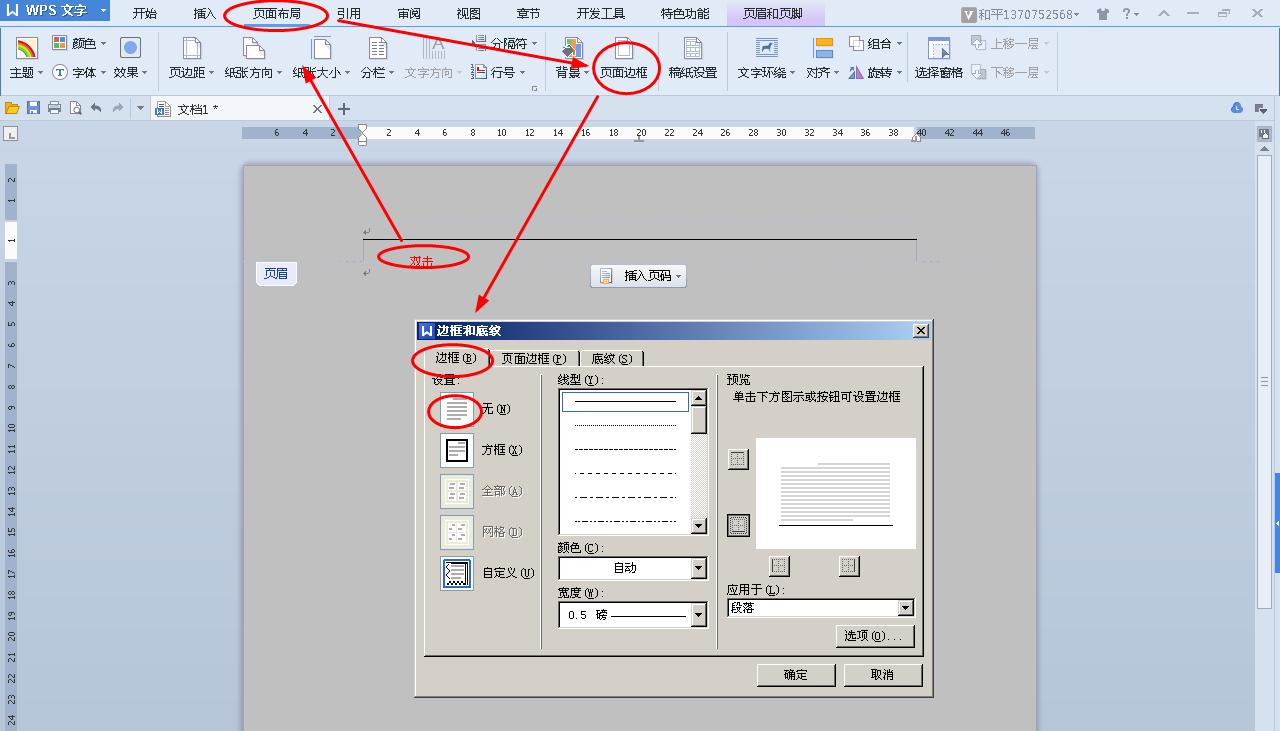Image resolution: width=1280 pixels, height=731 pixels.
Task: Switch to the 底纹(S) dialog tab
Action: 611,358
